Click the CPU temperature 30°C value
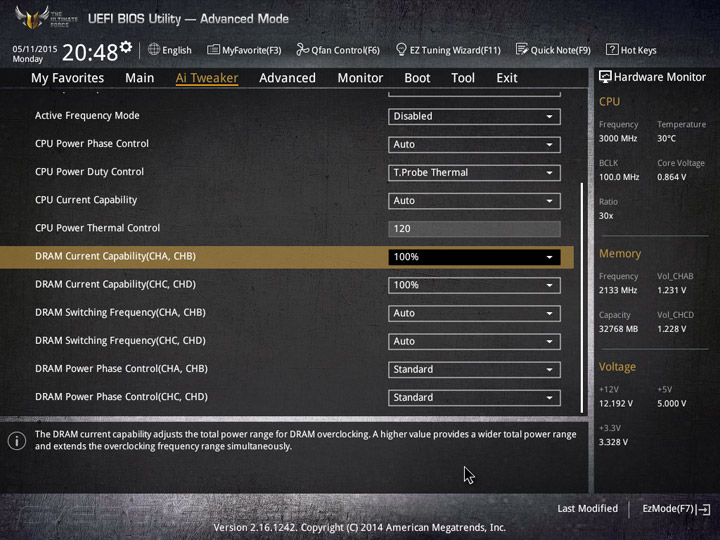Image resolution: width=720 pixels, height=540 pixels. [x=666, y=139]
